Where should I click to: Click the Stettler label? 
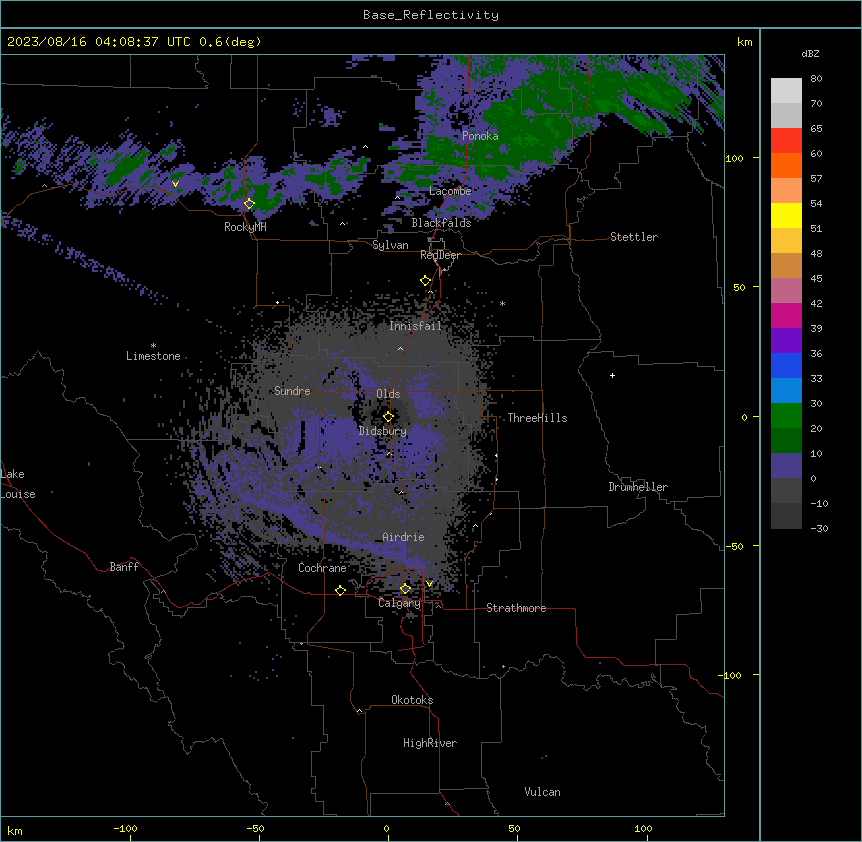click(634, 237)
